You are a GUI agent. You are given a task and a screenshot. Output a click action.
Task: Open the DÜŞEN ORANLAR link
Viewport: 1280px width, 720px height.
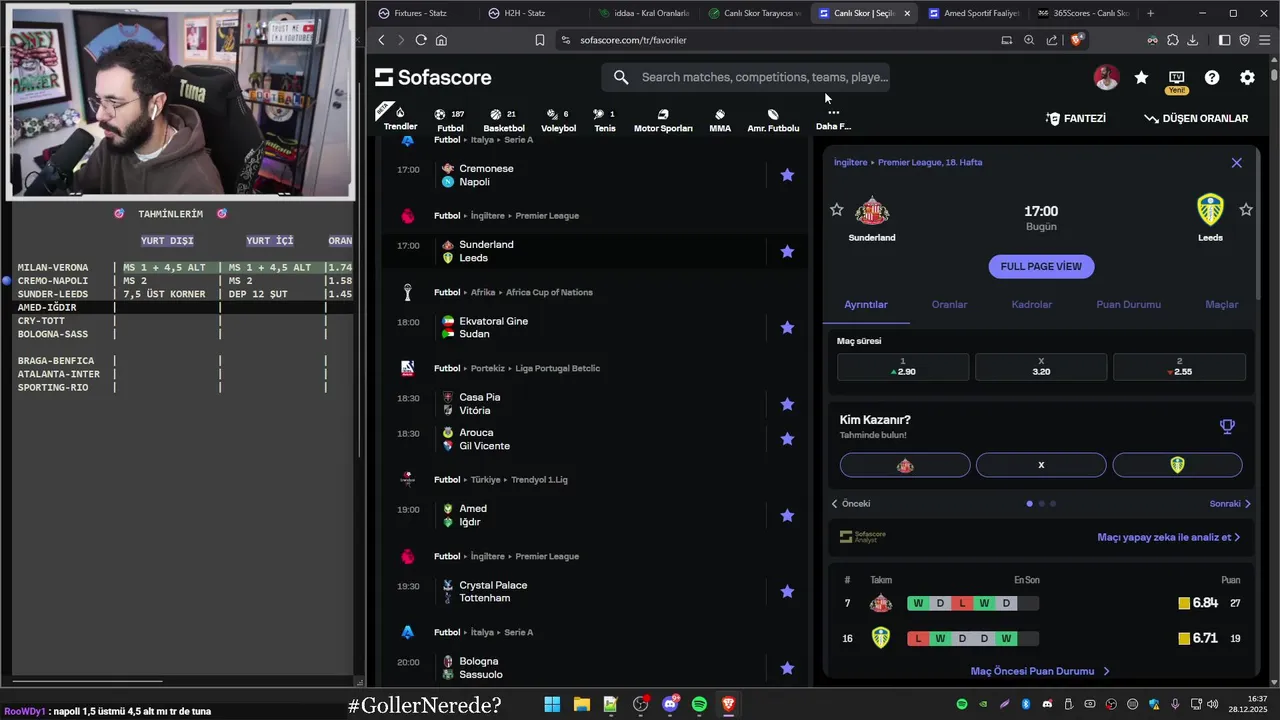(1196, 118)
